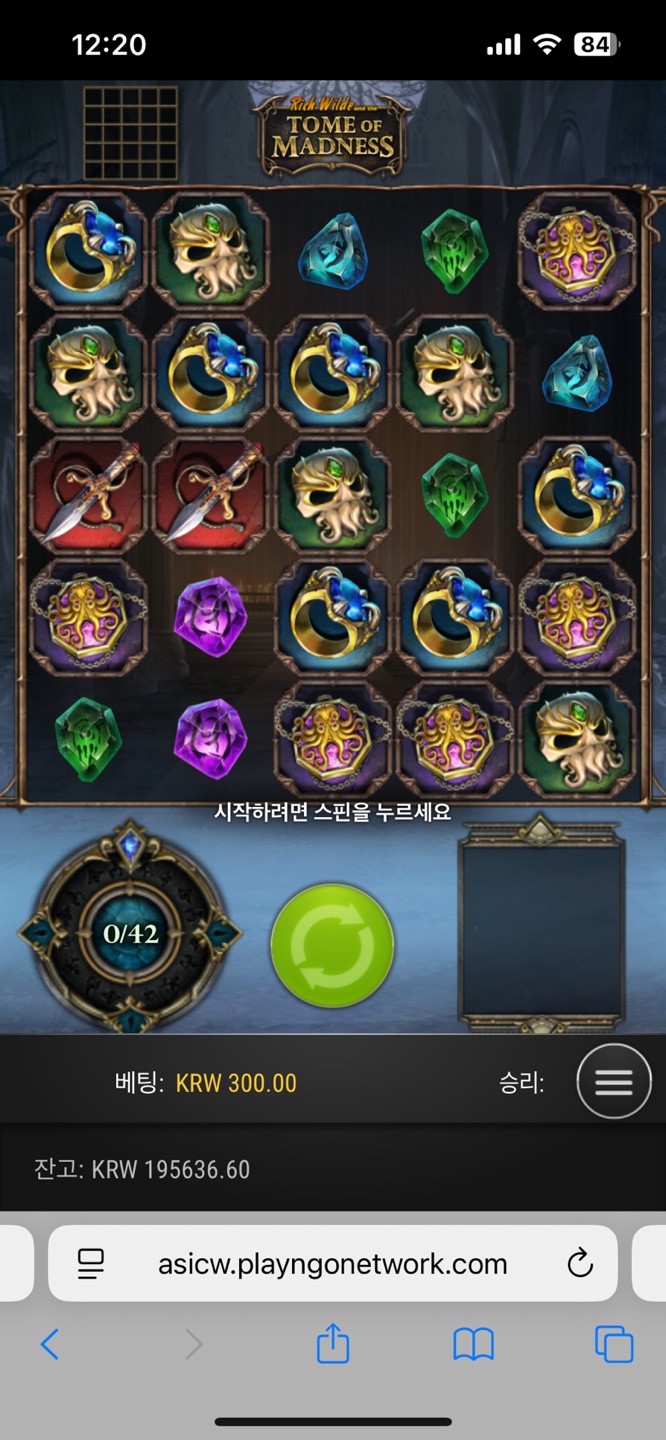
Task: Tap the green spin button
Action: pyautogui.click(x=332, y=945)
